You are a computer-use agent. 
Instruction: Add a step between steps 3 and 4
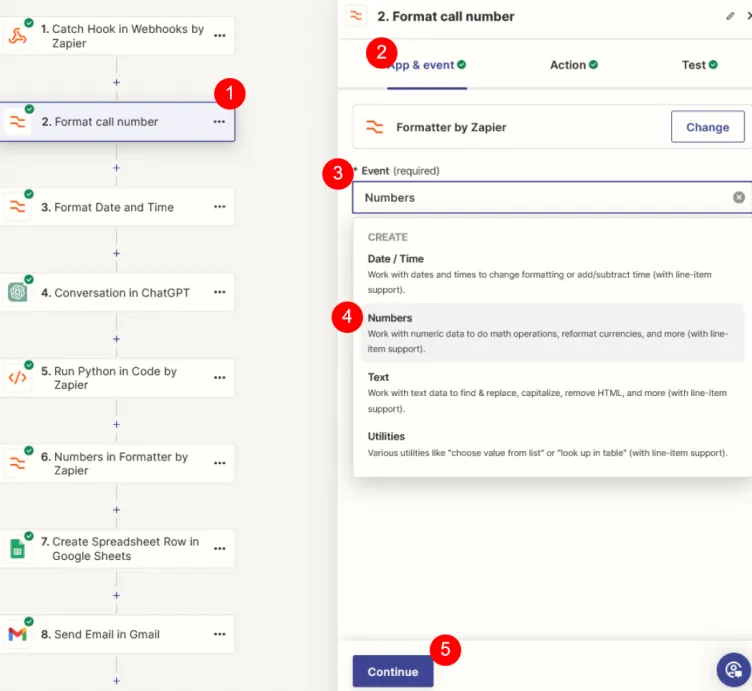[117, 253]
